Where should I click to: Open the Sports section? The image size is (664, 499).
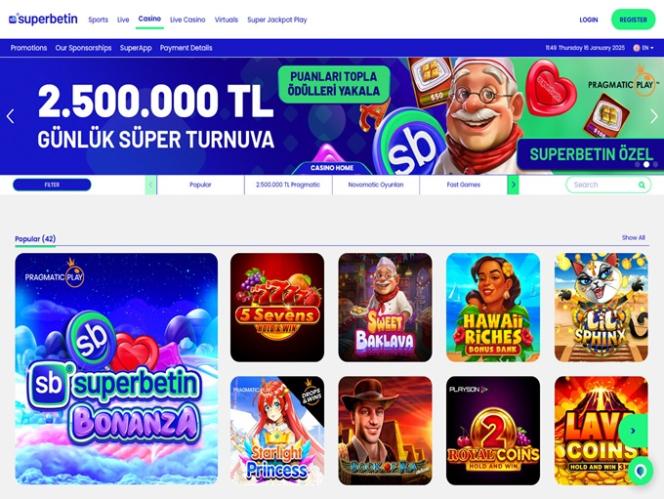point(98,19)
